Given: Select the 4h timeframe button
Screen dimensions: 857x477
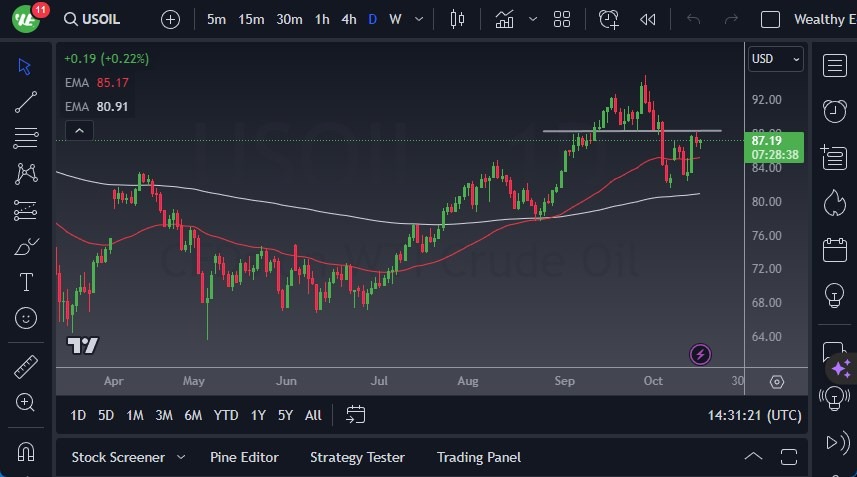Looking at the screenshot, I should 348,19.
